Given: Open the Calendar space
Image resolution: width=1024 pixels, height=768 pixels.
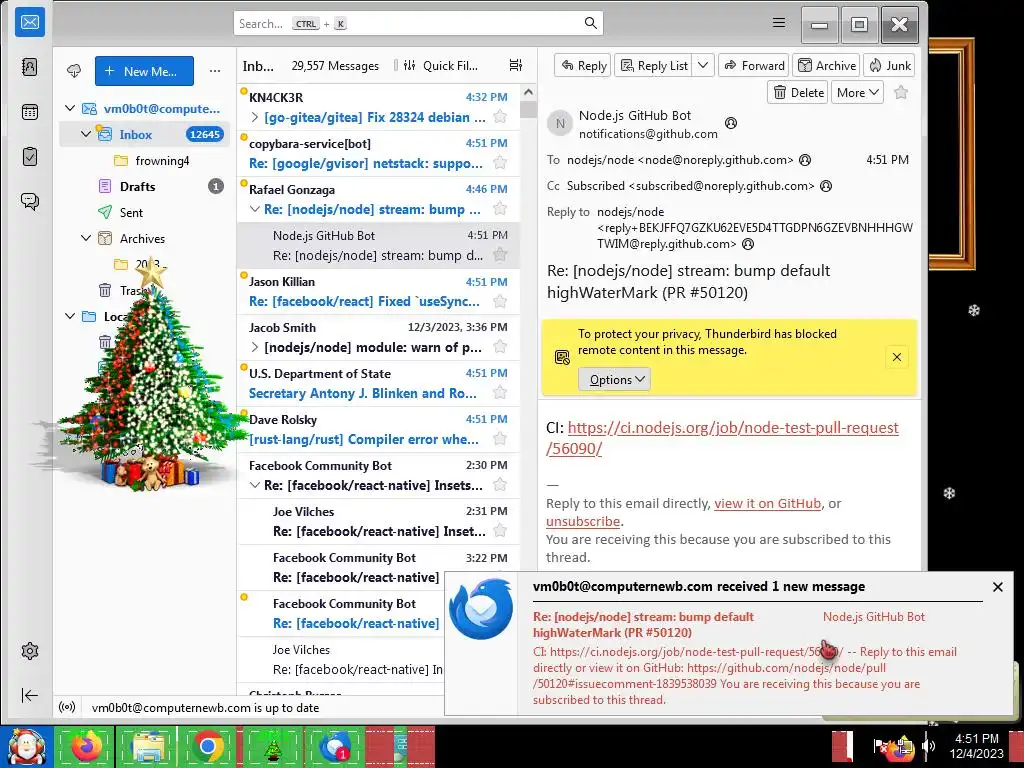Looking at the screenshot, I should (x=30, y=112).
